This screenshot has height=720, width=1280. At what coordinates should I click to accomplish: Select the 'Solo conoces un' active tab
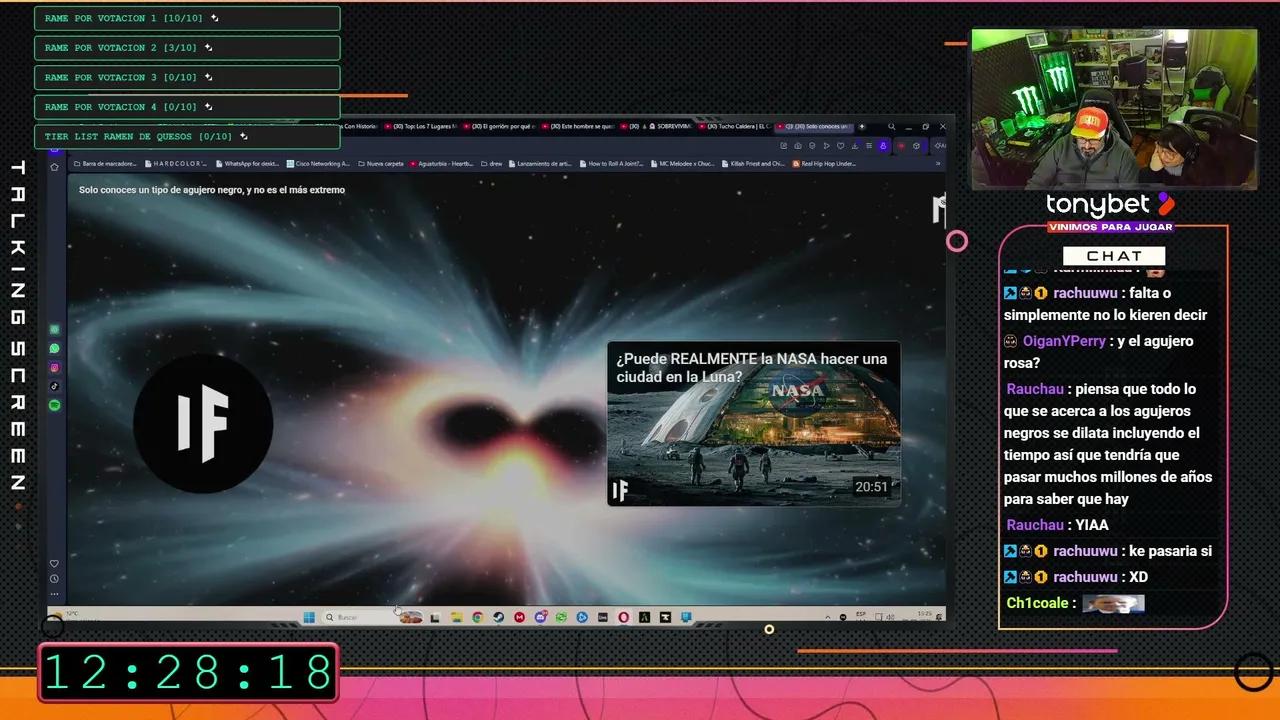pos(816,127)
